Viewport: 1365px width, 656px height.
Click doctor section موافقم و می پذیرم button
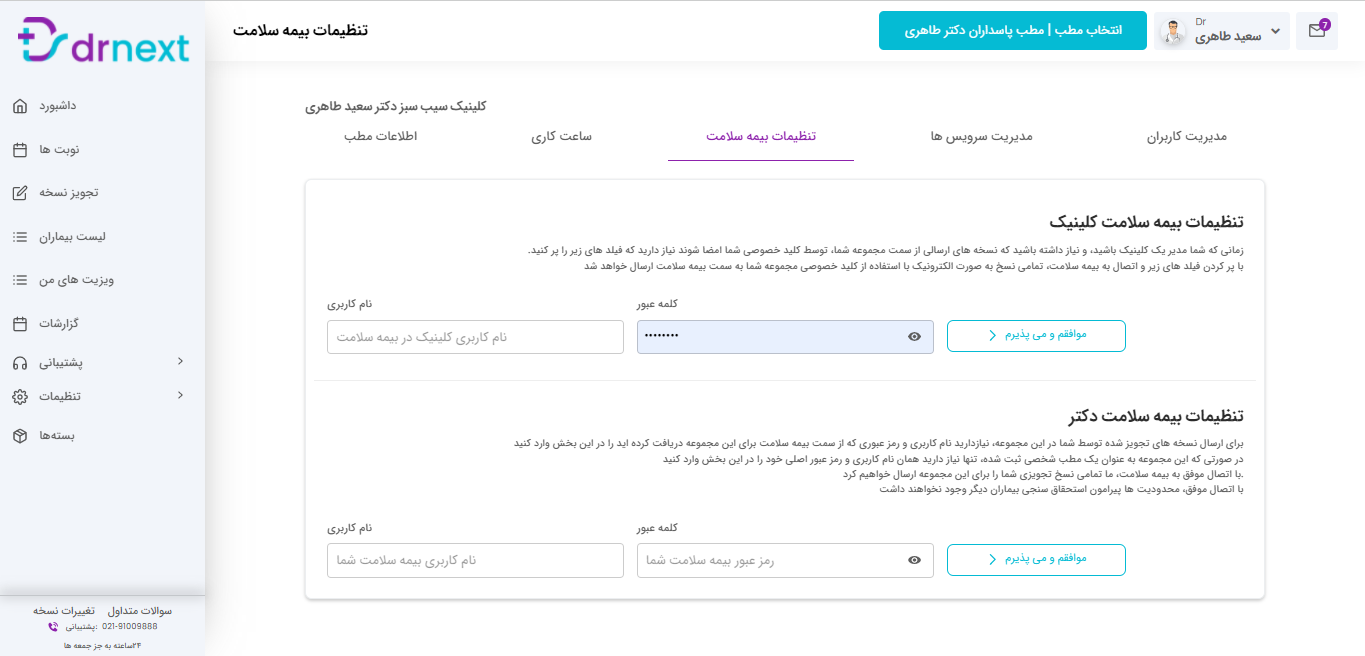pyautogui.click(x=1036, y=560)
